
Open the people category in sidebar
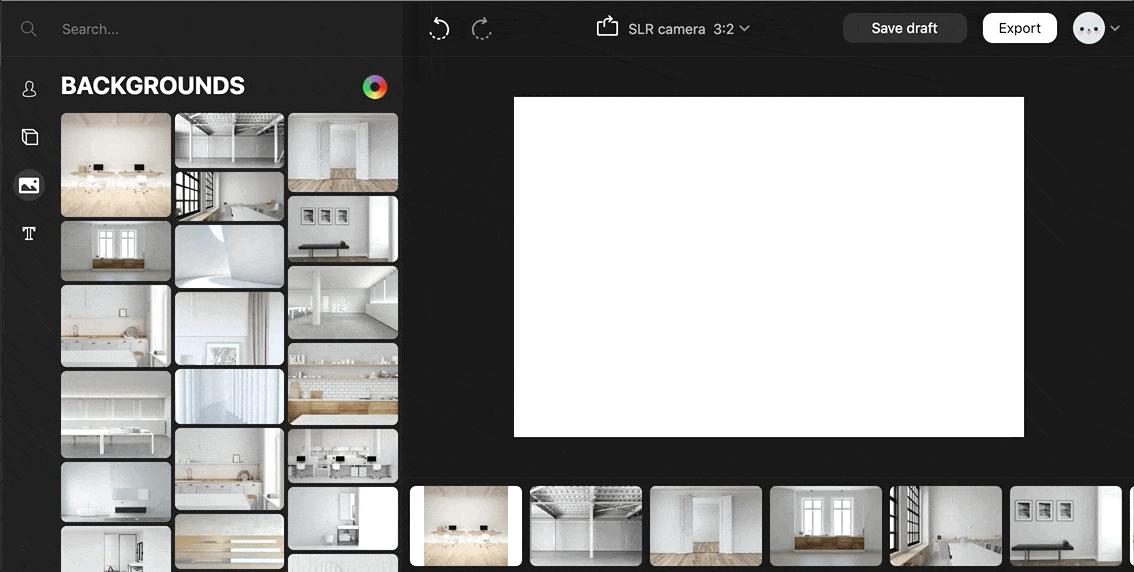pyautogui.click(x=30, y=89)
